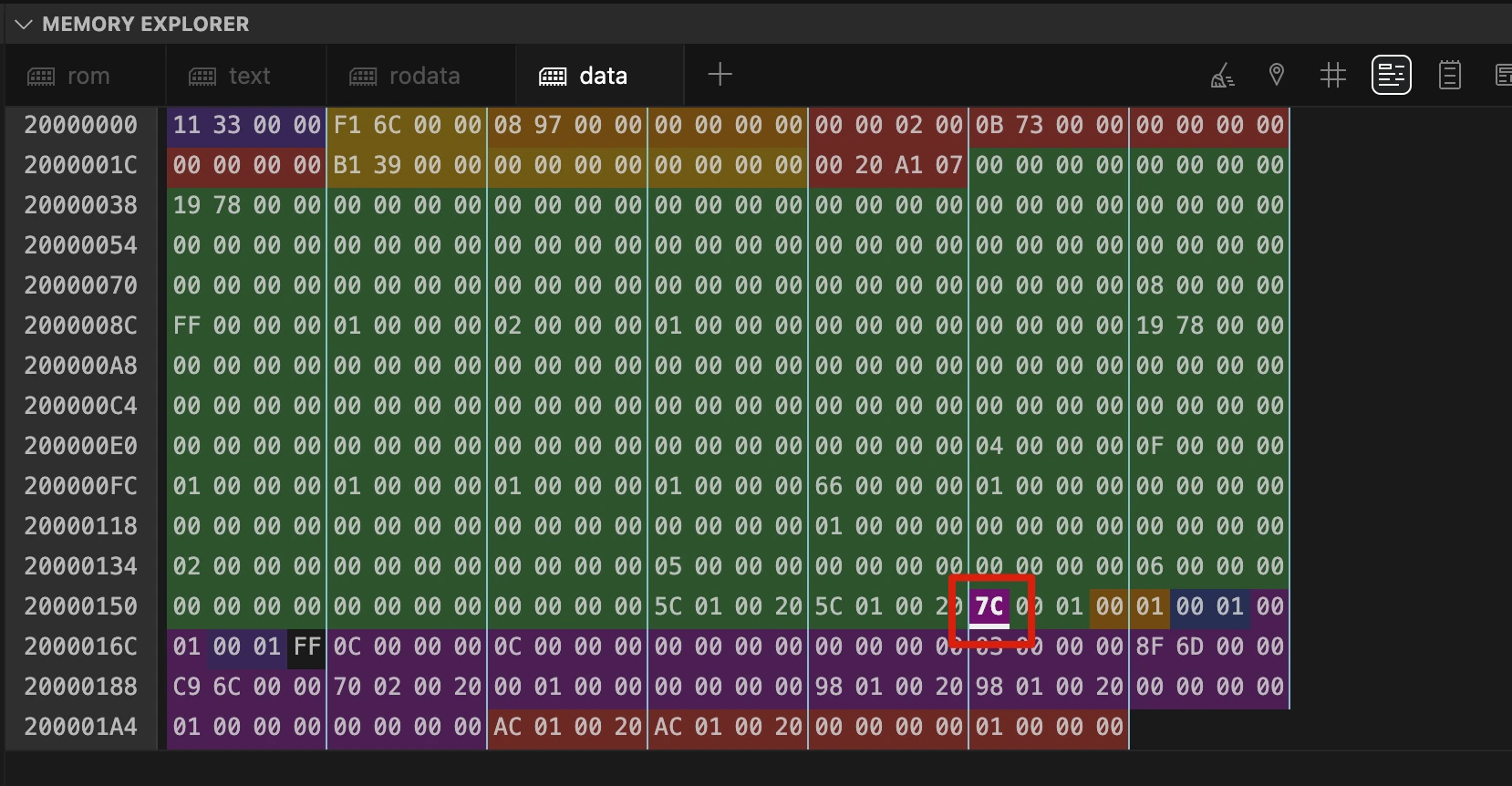Screen dimensions: 1512x786
Task: Click the keyboard icon on the rom tab
Action: coord(41,77)
